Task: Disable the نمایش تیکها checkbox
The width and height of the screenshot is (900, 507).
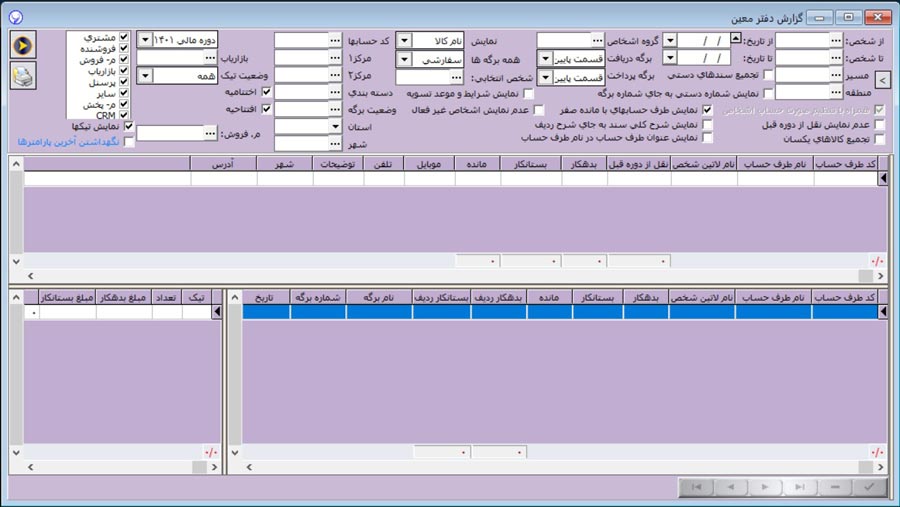Action: 128,126
